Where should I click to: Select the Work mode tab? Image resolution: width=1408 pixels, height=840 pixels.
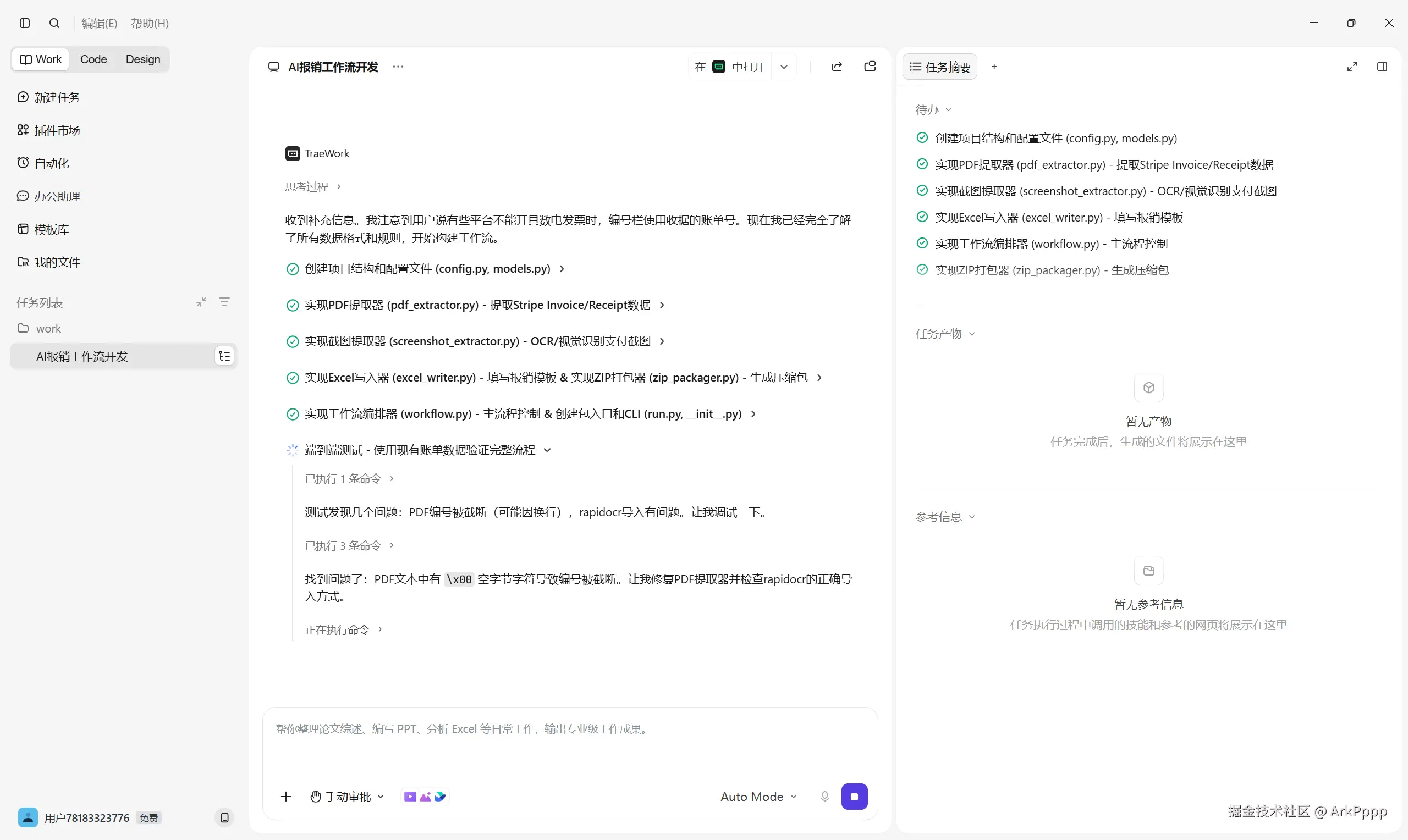(x=41, y=59)
